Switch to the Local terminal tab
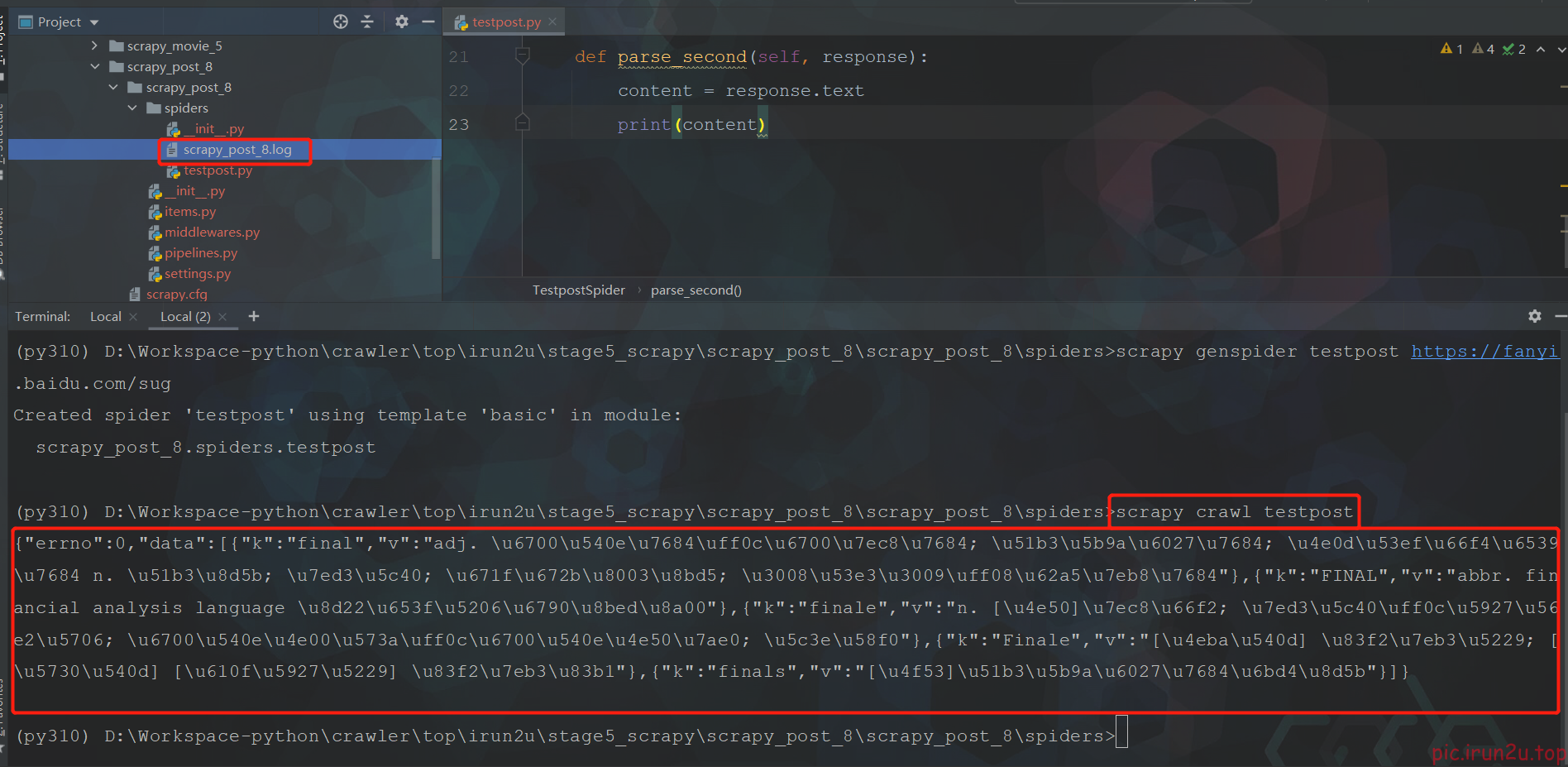This screenshot has width=1568, height=767. tap(105, 316)
